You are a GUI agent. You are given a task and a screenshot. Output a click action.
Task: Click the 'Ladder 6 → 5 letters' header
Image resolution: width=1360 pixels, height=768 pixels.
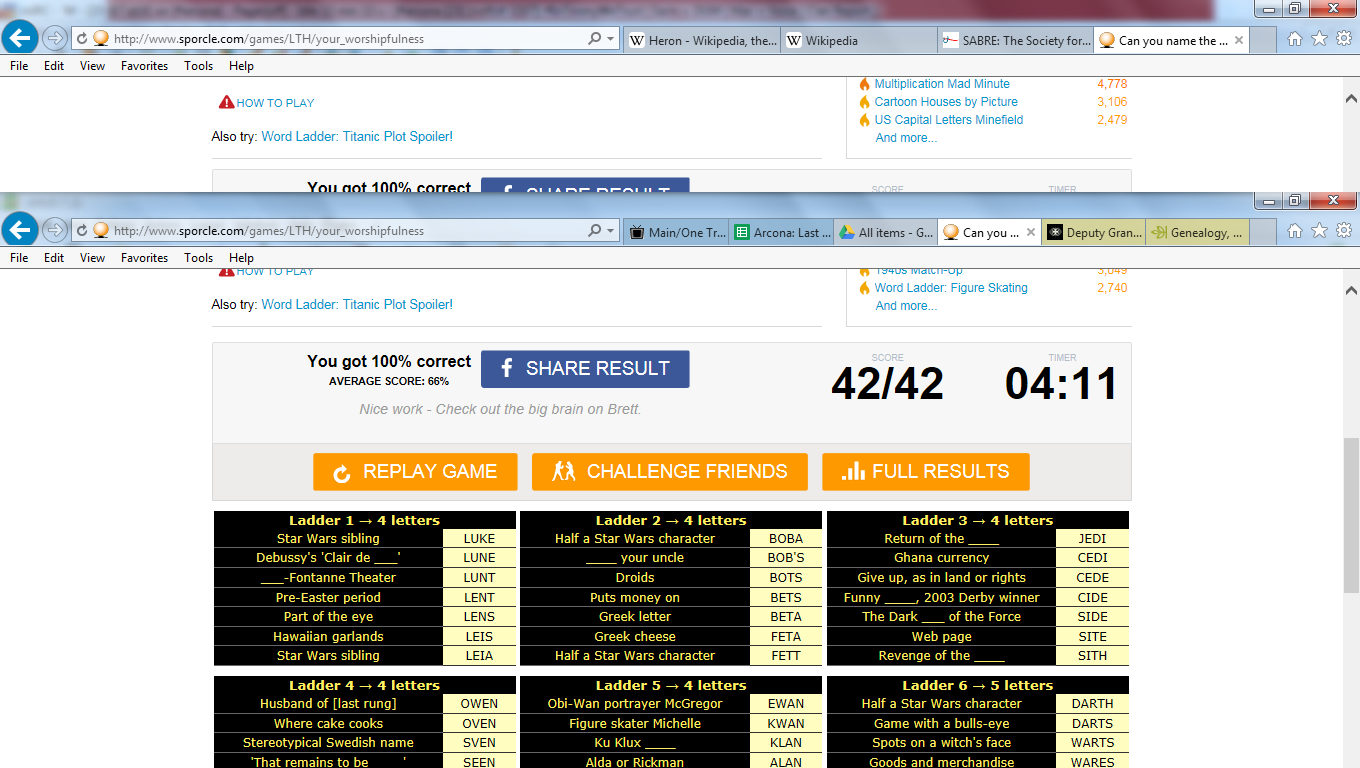pos(978,686)
